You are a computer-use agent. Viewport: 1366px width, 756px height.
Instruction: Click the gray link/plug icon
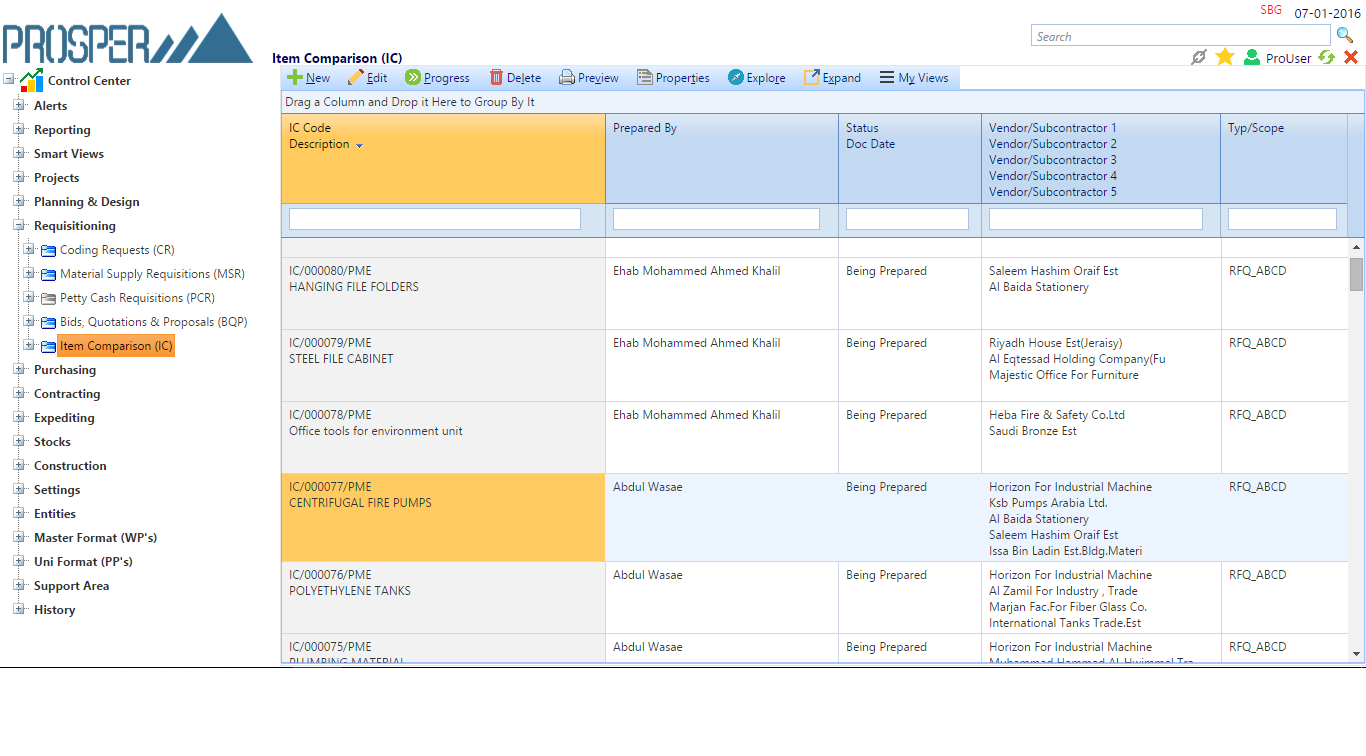tap(1199, 58)
